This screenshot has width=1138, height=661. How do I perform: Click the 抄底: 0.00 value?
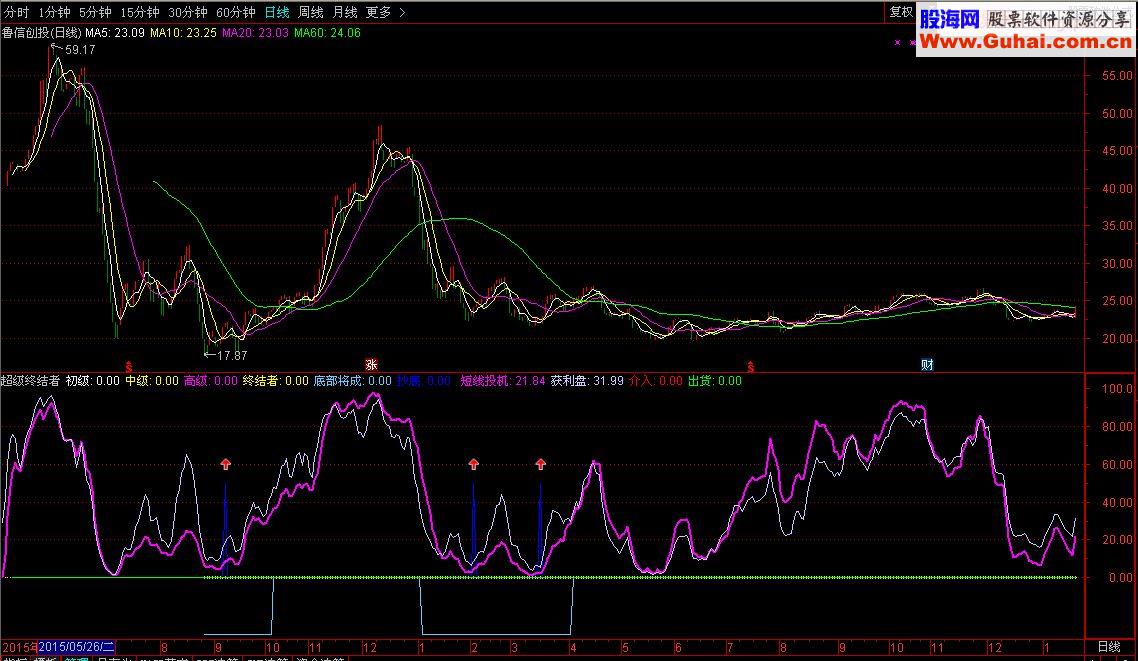click(x=423, y=381)
